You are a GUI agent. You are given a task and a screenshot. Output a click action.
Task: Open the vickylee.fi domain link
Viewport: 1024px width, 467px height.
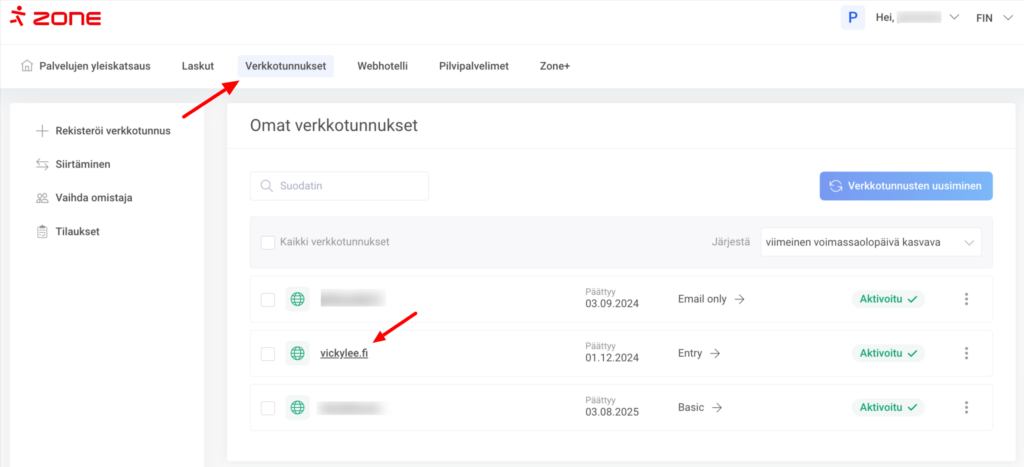point(344,354)
